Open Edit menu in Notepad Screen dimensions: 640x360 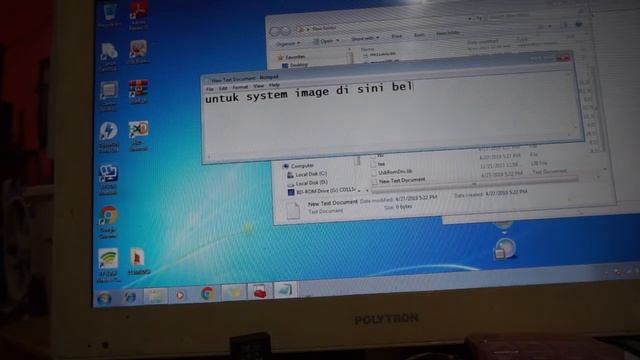click(x=223, y=88)
